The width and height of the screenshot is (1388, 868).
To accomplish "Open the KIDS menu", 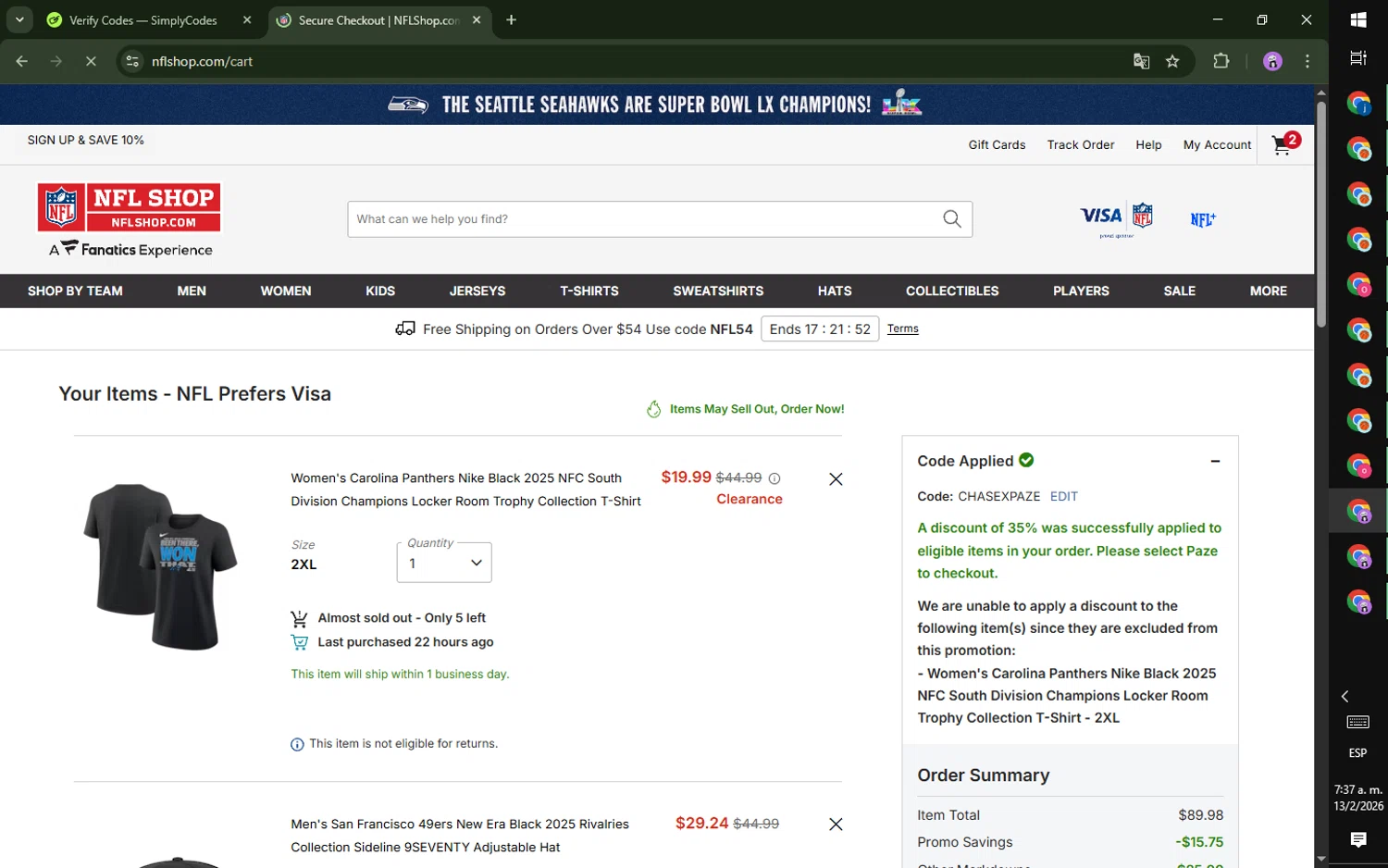I will pyautogui.click(x=380, y=291).
